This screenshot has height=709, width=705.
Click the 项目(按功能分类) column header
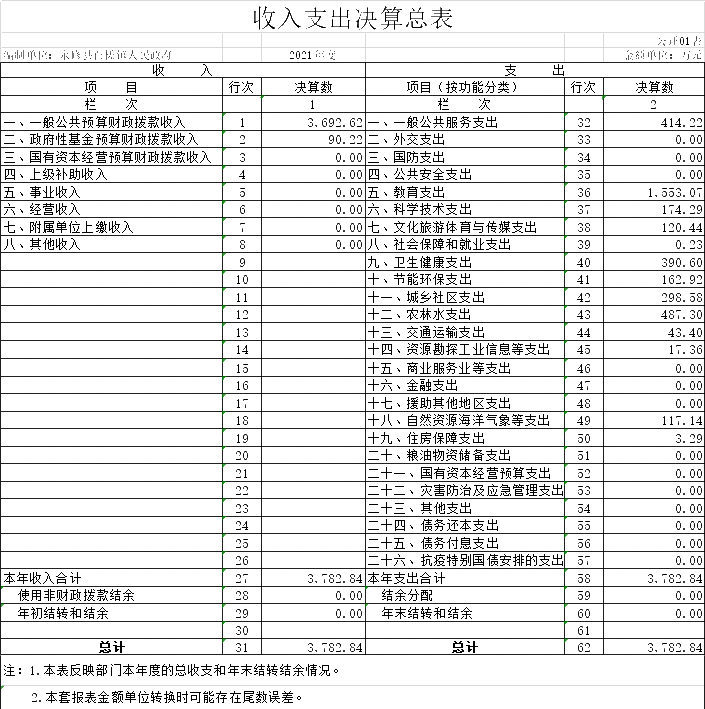pos(465,87)
